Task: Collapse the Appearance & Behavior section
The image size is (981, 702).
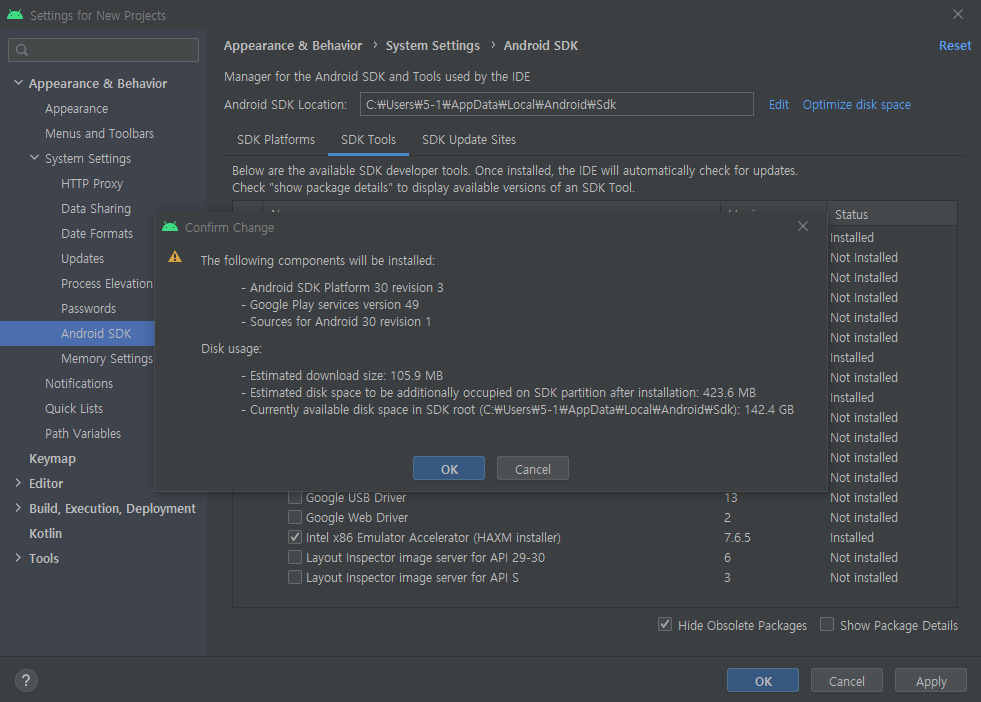Action: point(19,83)
